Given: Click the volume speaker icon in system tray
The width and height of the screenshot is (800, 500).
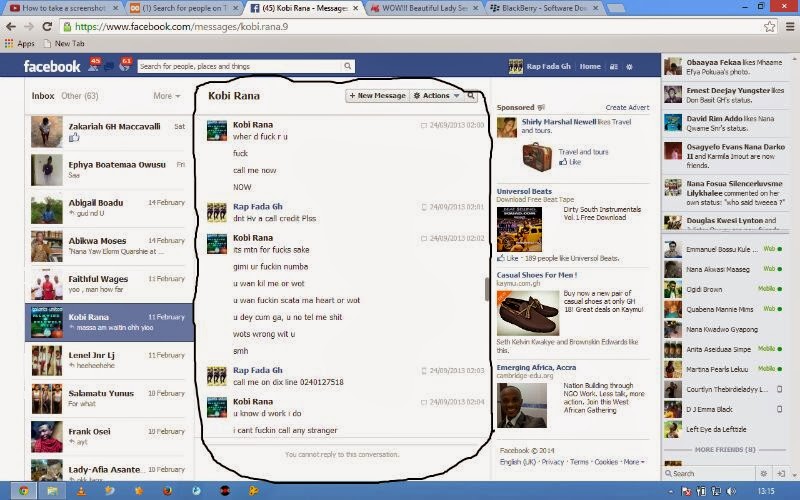Looking at the screenshot, I should coord(731,491).
